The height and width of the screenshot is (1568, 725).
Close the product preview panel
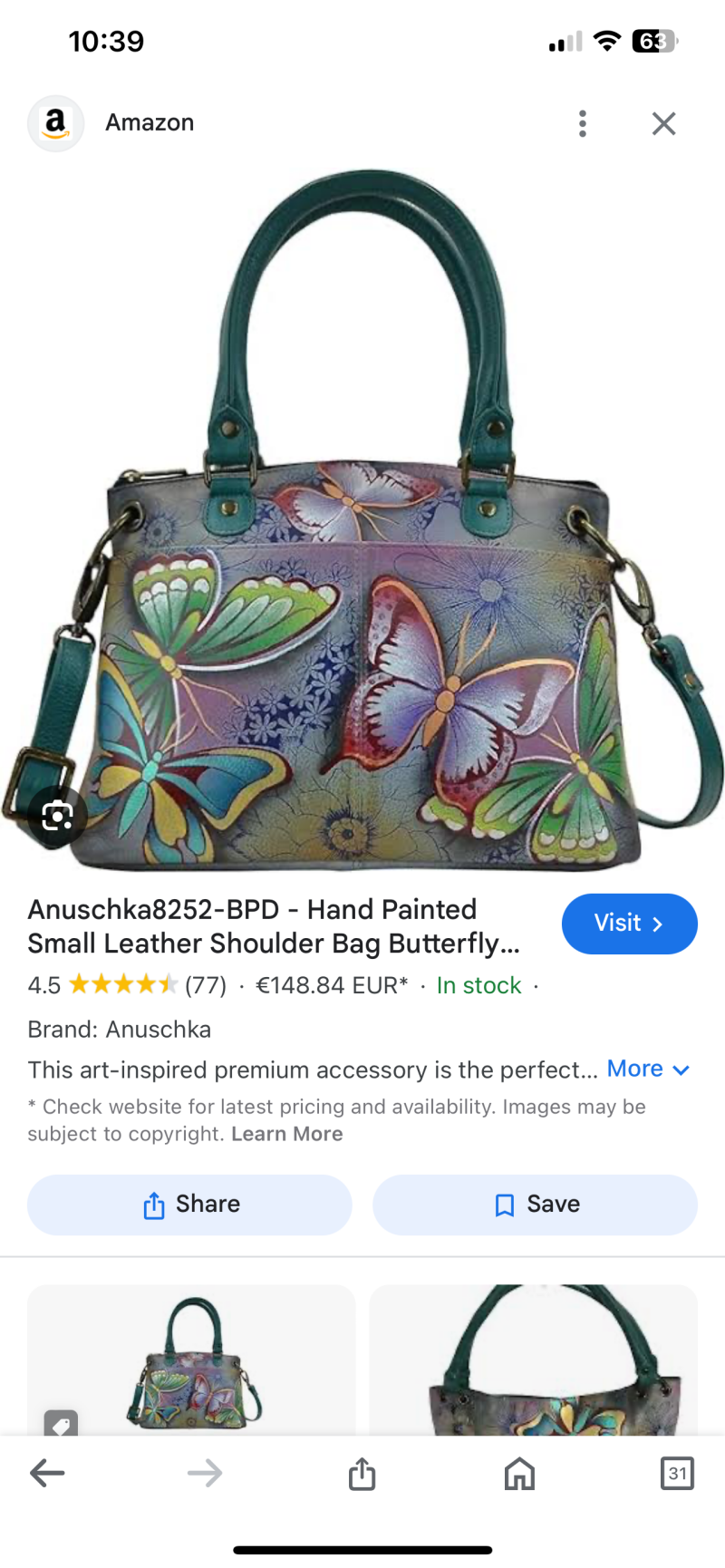(x=663, y=123)
